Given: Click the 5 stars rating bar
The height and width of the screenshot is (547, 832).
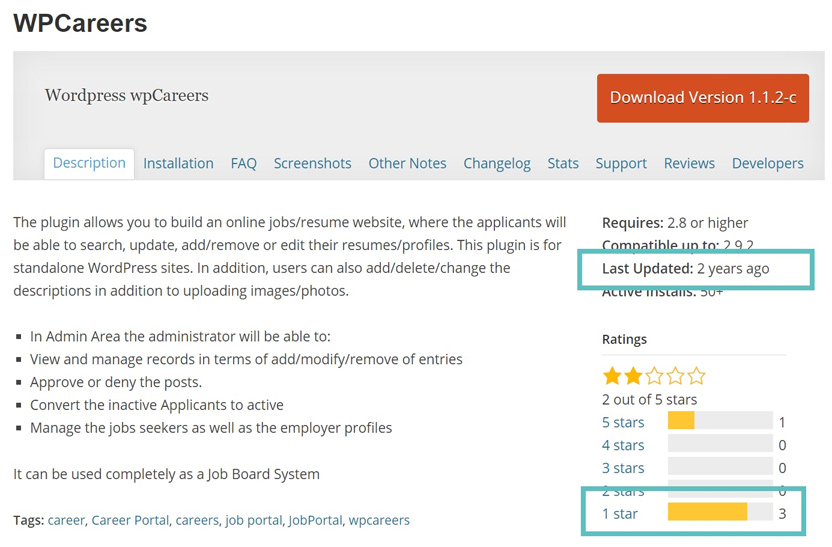Looking at the screenshot, I should [x=720, y=421].
